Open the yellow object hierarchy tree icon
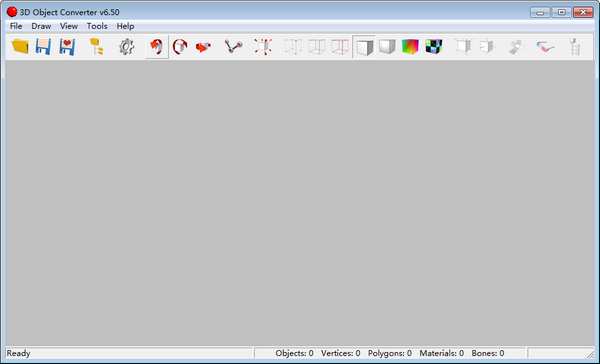Screen dimensions: 600x364 tap(96, 47)
